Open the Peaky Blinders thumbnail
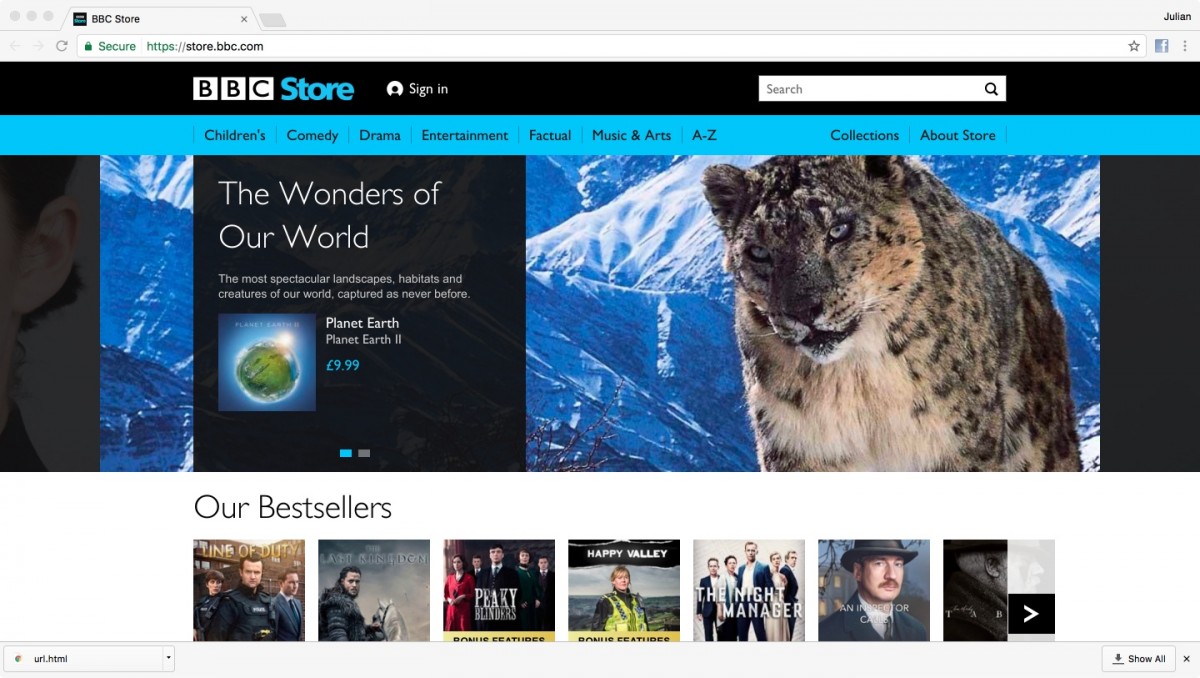Viewport: 1200px width, 678px height. pyautogui.click(x=498, y=590)
